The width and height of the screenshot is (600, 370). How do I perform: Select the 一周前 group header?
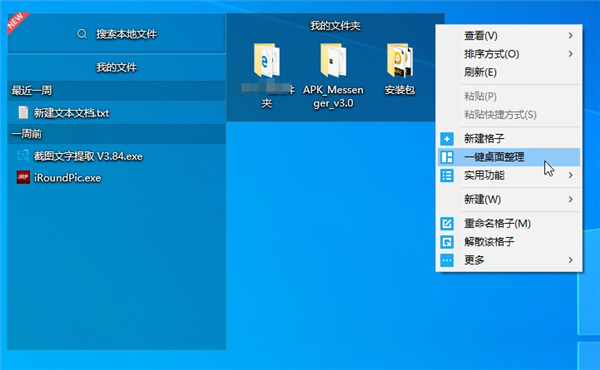[x=116, y=134]
